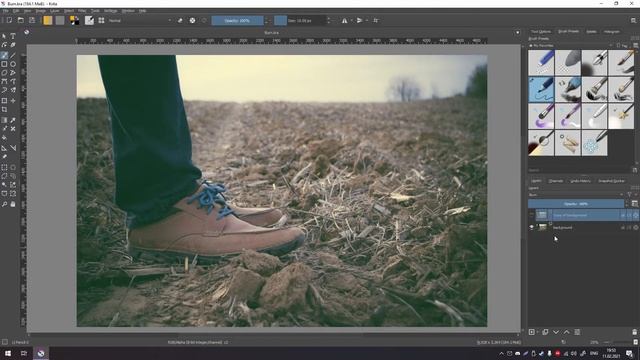Open the Layer menu
640x360 pixels.
(x=54, y=11)
